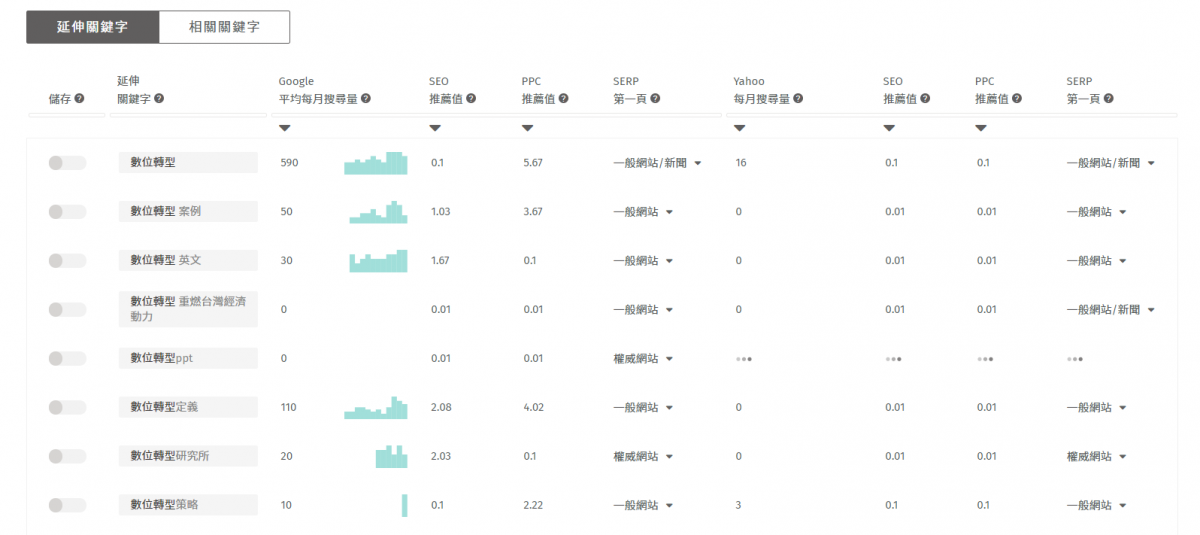Click help icon next to Google 平均每月搜尋量
The width and height of the screenshot is (1200, 535).
click(x=366, y=99)
